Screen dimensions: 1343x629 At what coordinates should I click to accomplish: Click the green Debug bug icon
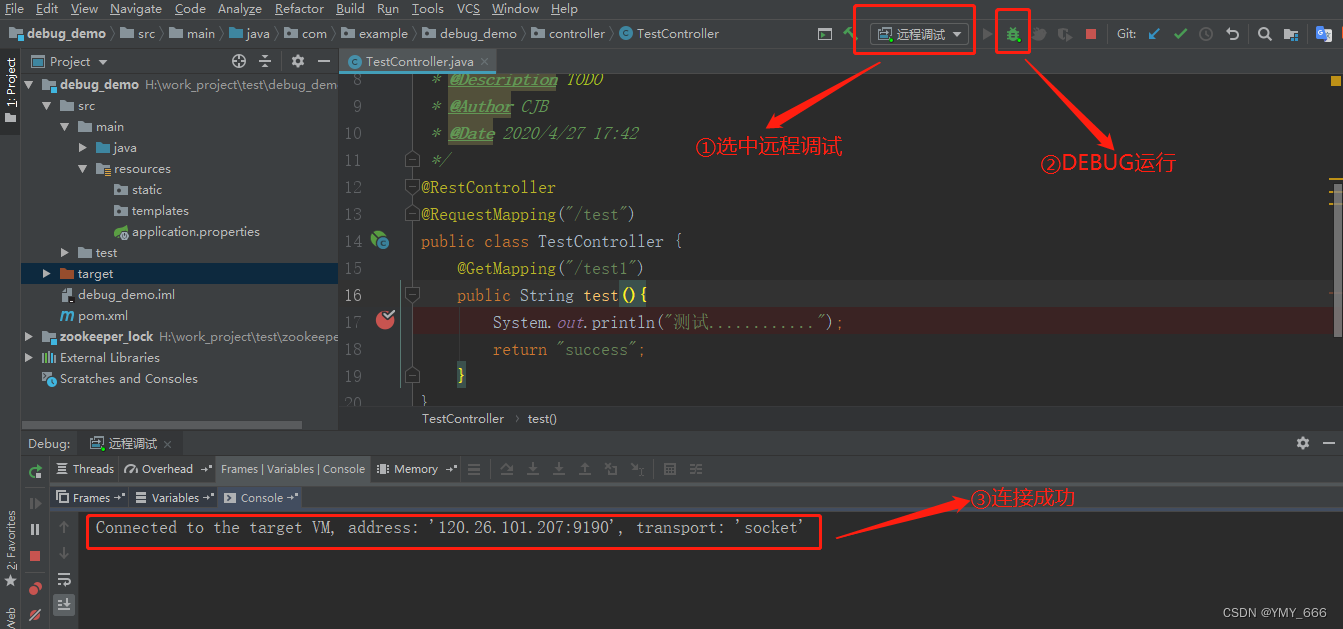1013,34
